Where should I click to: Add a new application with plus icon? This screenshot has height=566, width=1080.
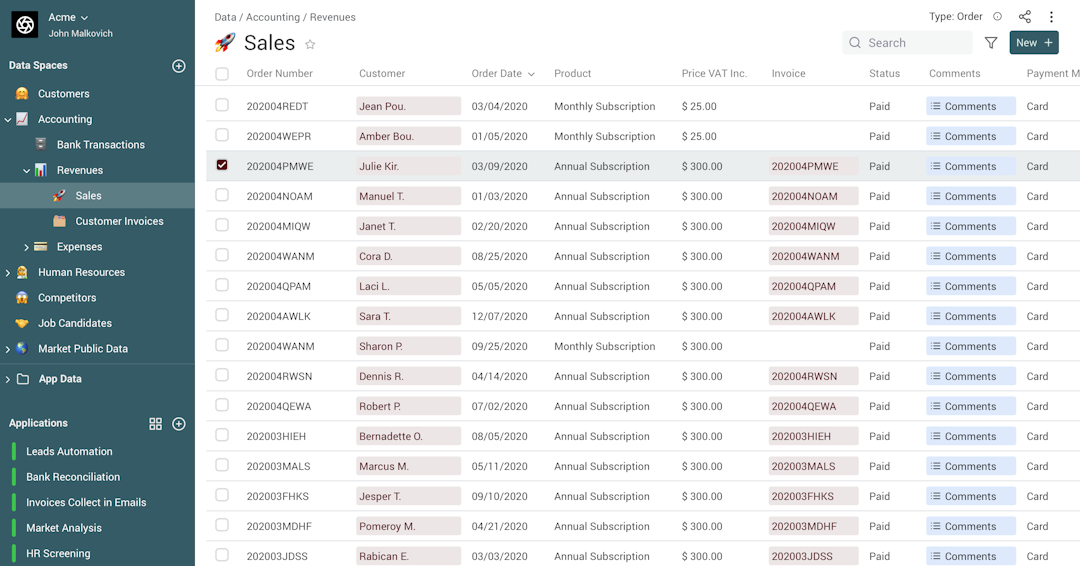(179, 424)
